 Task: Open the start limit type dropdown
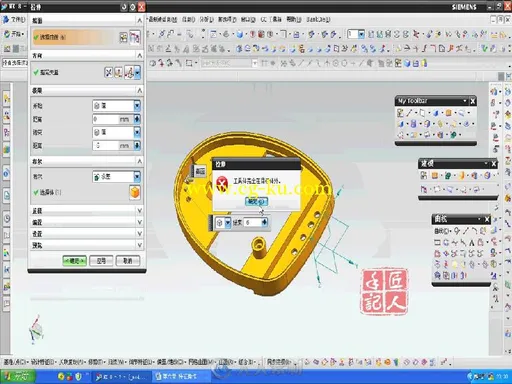click(137, 106)
